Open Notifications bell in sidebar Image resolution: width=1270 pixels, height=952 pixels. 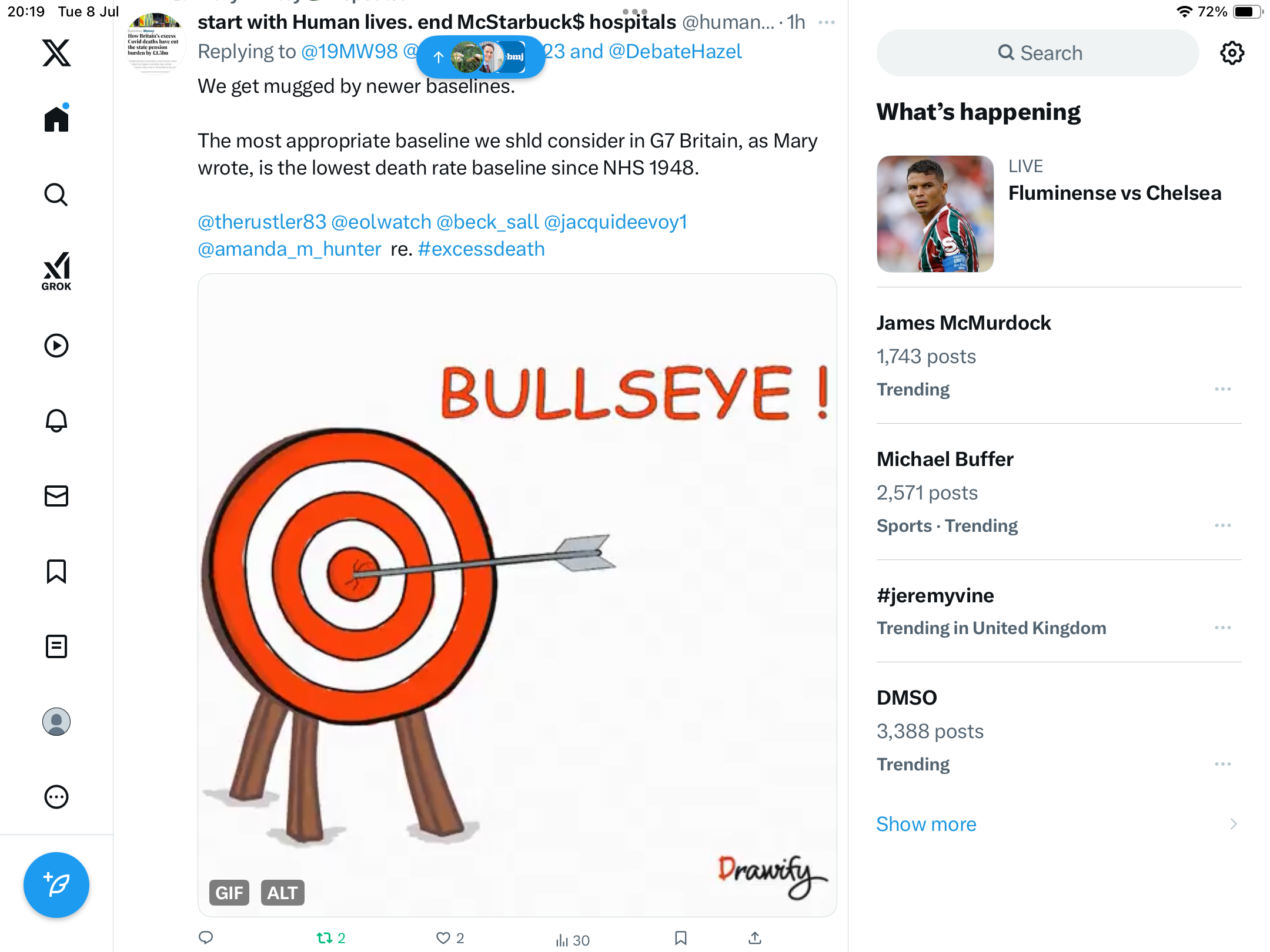pyautogui.click(x=56, y=421)
